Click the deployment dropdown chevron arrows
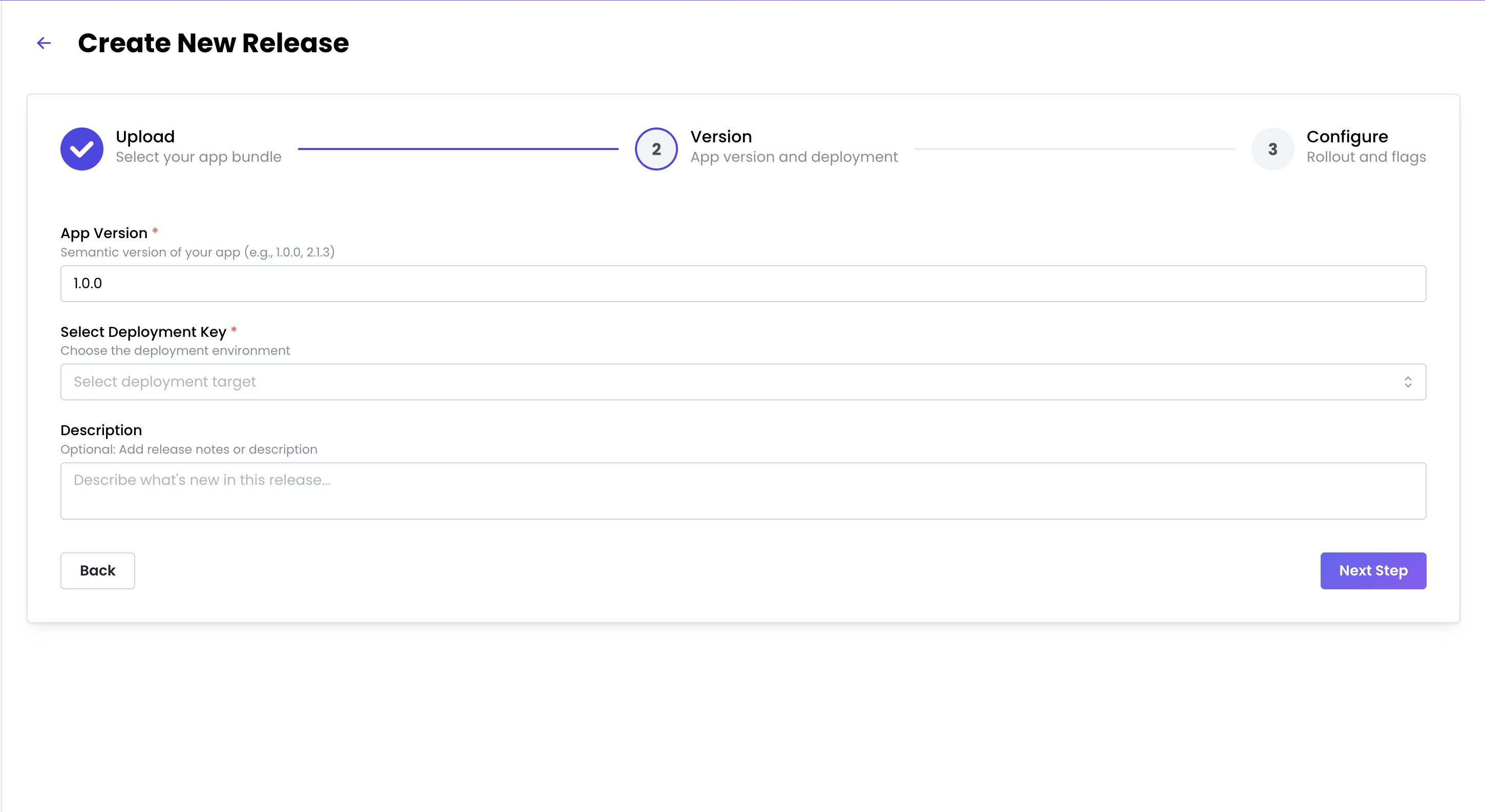 (x=1407, y=382)
